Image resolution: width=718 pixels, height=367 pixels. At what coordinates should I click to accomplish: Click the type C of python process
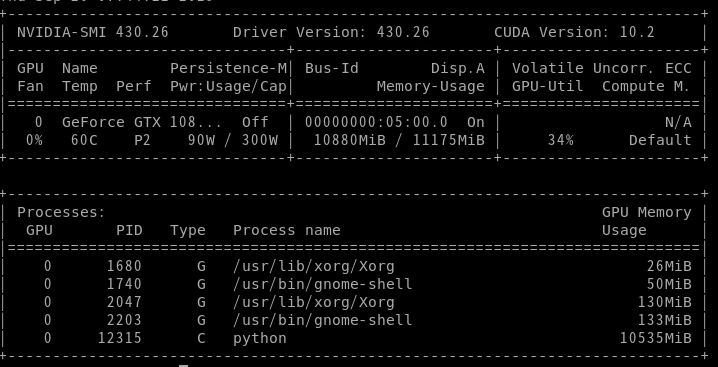(201, 338)
